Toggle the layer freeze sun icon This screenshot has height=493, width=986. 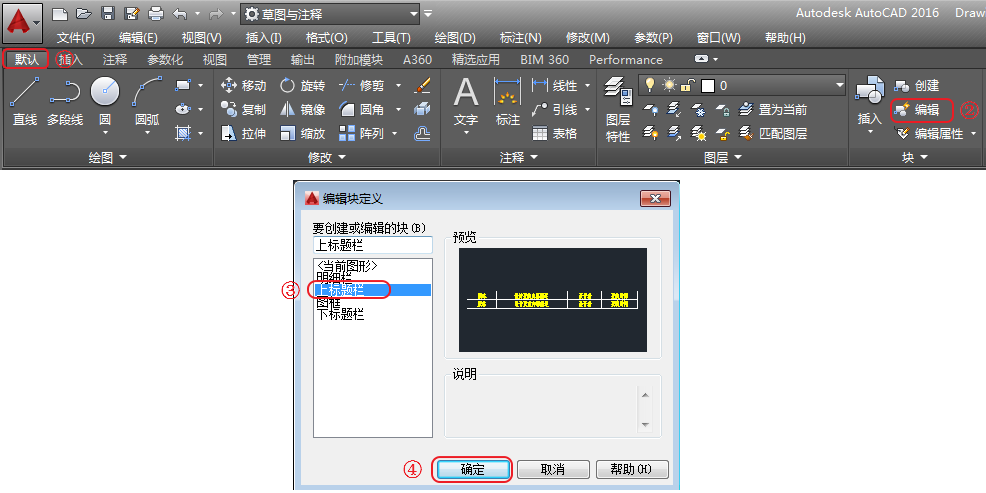coord(669,85)
